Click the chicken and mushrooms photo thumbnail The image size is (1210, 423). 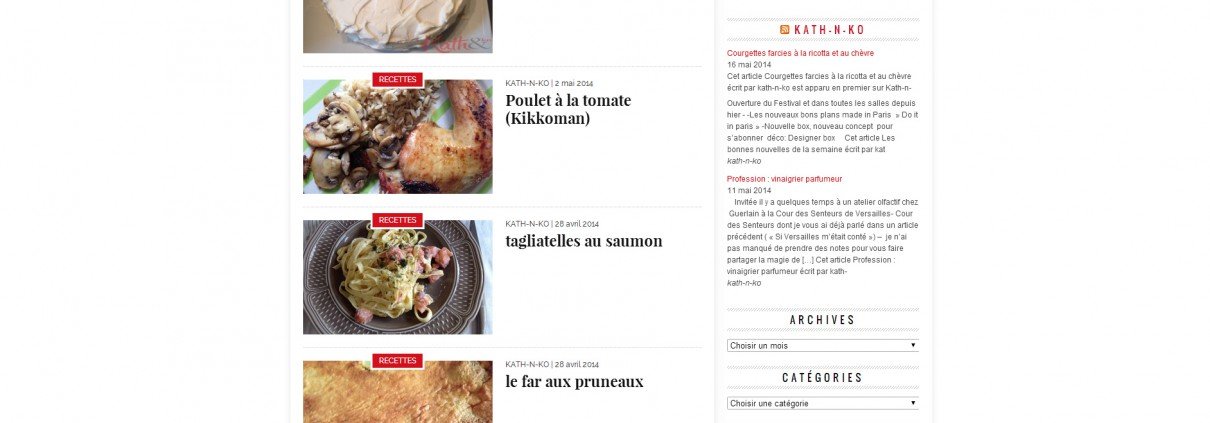click(398, 137)
